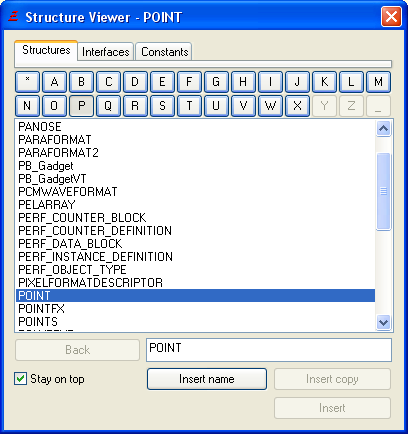
Task: Click scrollbar down arrow in structure list
Action: click(x=384, y=323)
